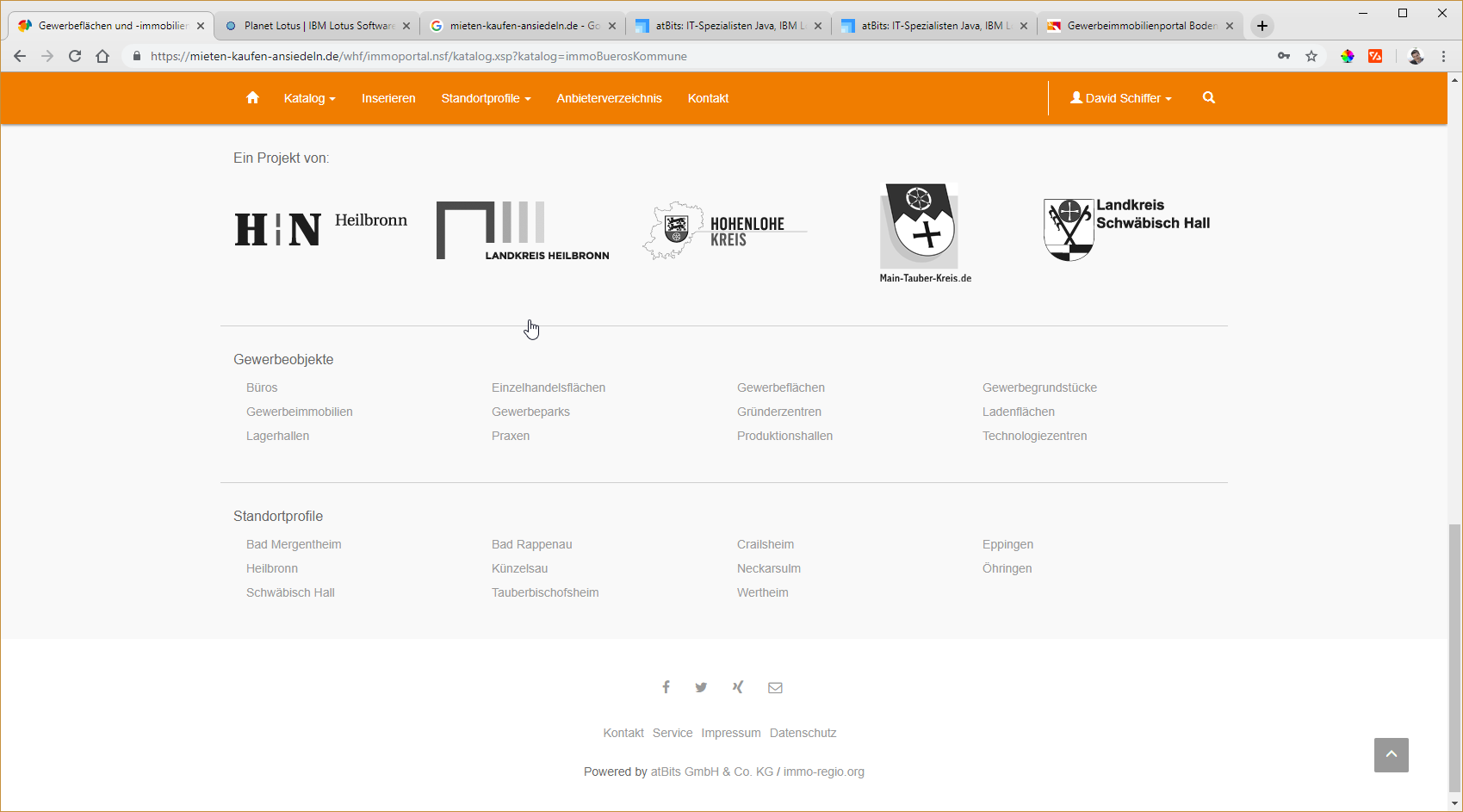Expand the Standortprofile dropdown menu
The height and width of the screenshot is (812, 1463).
[x=486, y=98]
